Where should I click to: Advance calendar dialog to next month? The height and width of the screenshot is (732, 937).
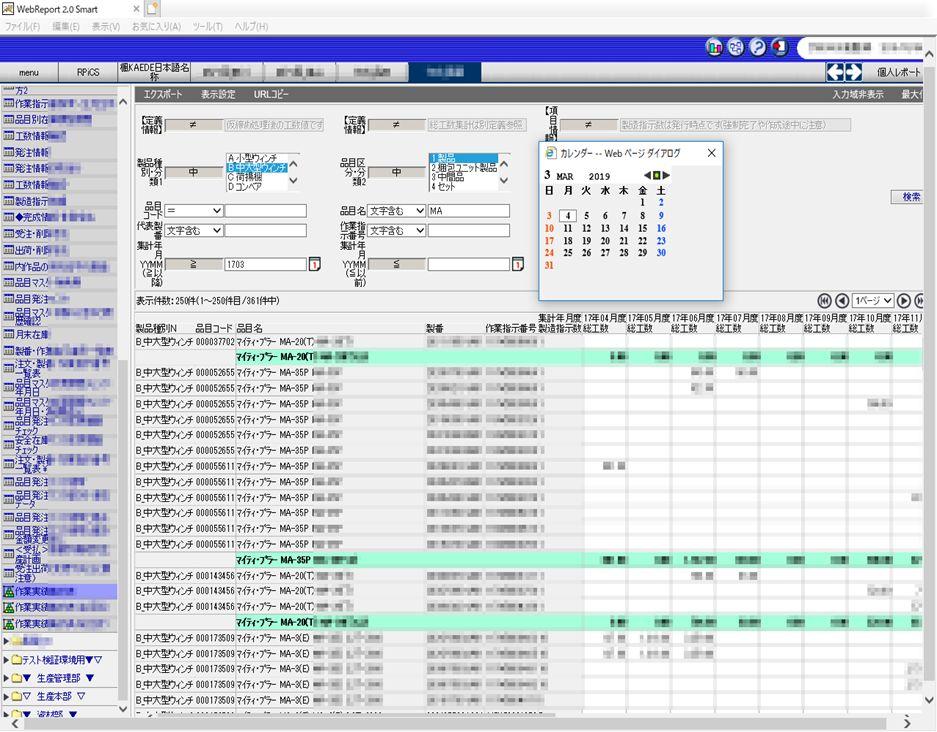pyautogui.click(x=666, y=175)
